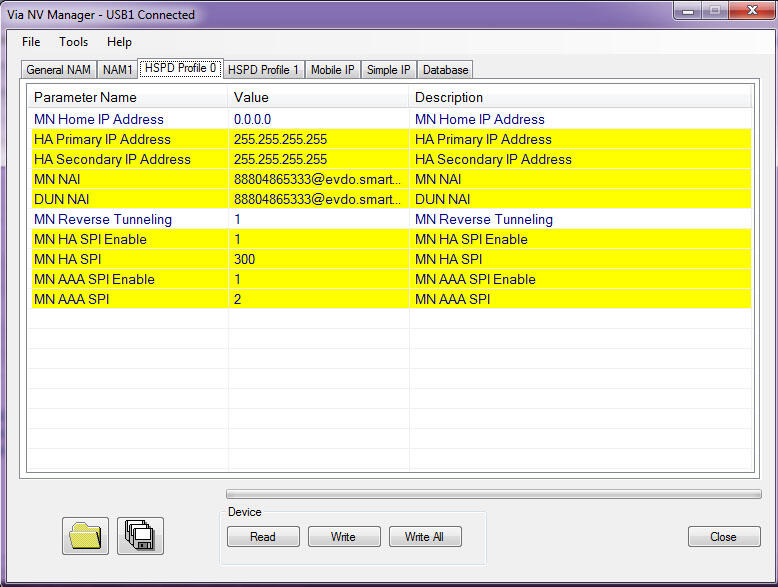The width and height of the screenshot is (778, 587).
Task: Click the HA Primary IP Address description cell
Action: tap(581, 139)
